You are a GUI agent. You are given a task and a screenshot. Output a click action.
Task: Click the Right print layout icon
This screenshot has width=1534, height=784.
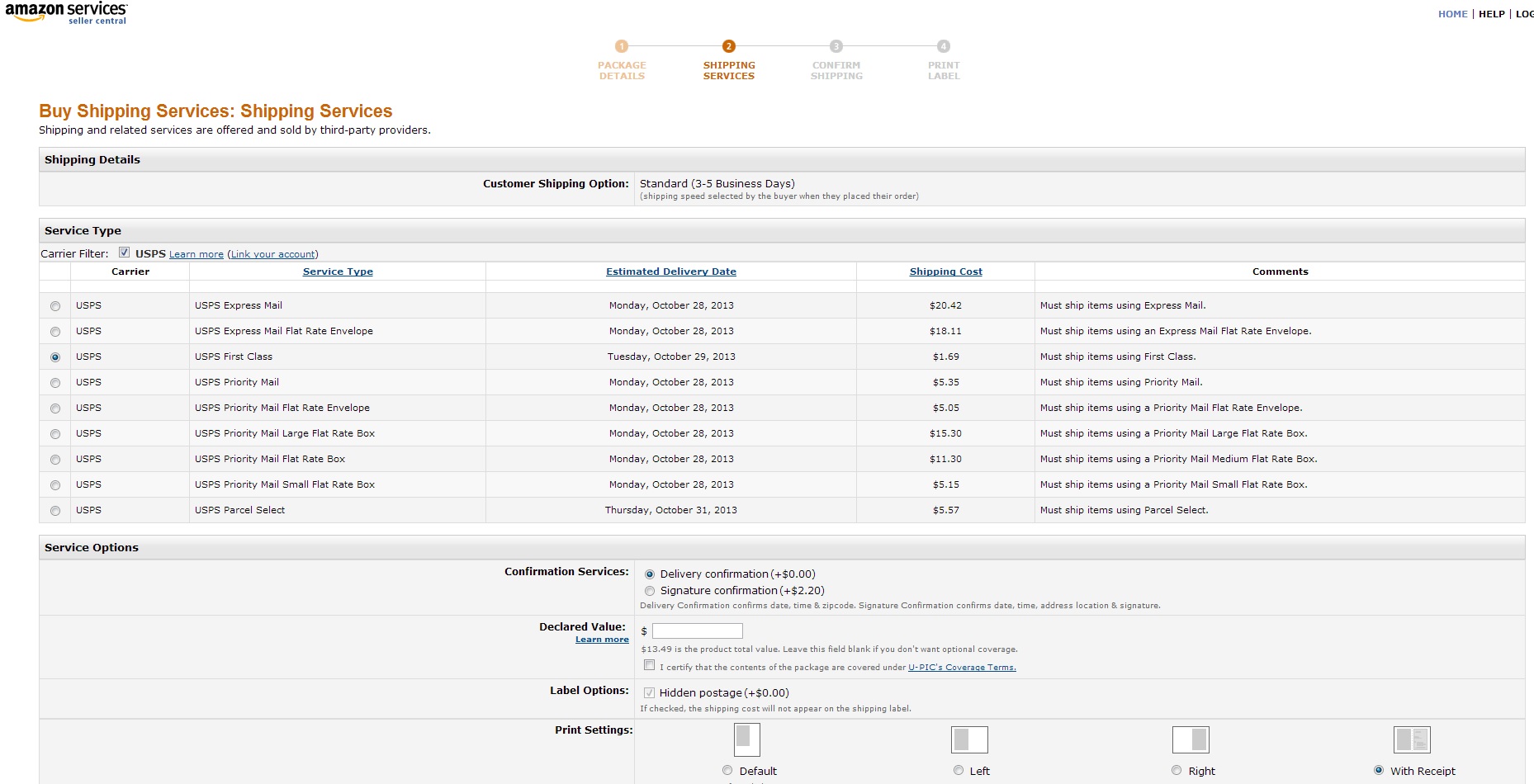click(1191, 739)
